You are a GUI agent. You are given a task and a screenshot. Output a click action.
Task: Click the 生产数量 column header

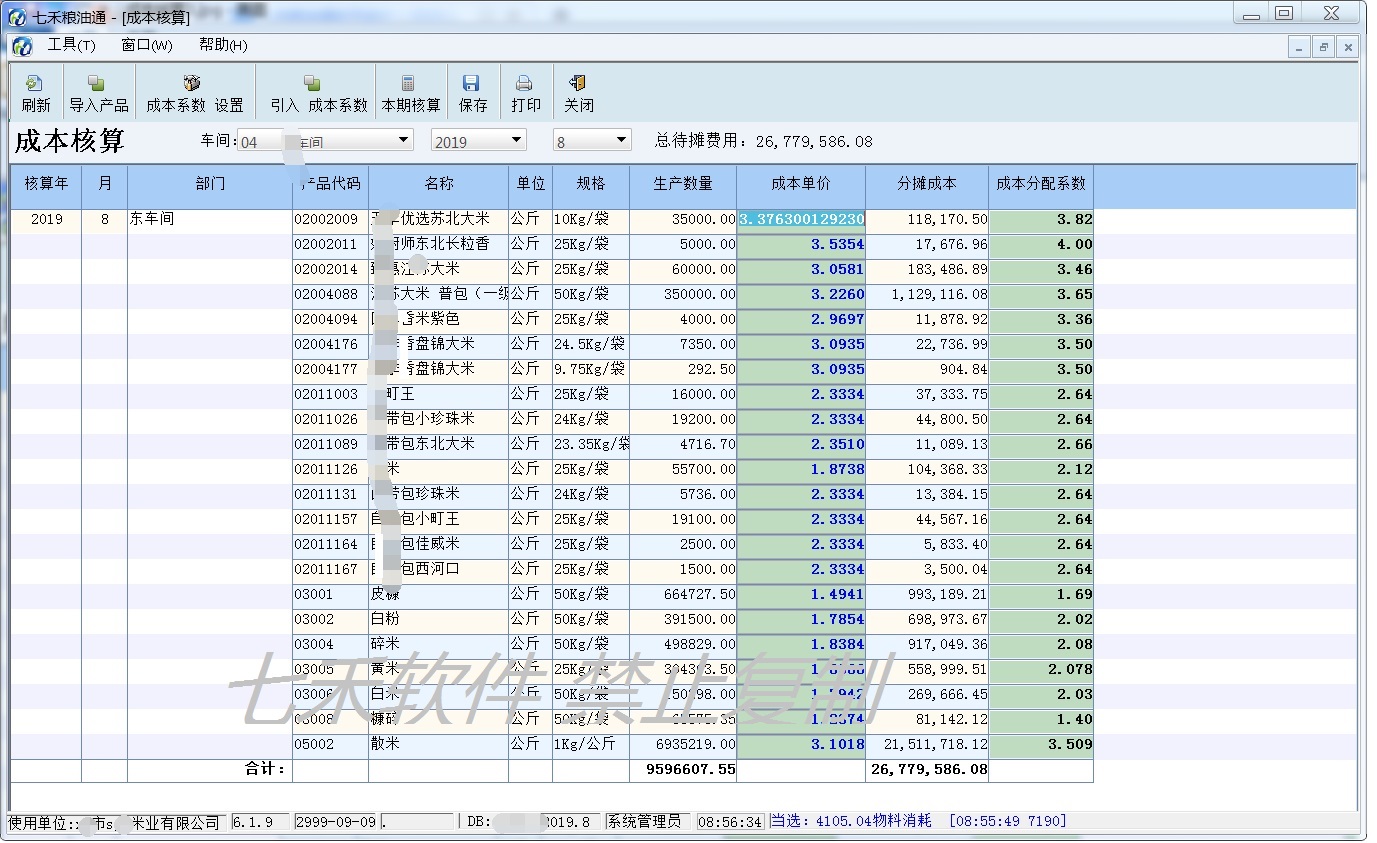(683, 184)
